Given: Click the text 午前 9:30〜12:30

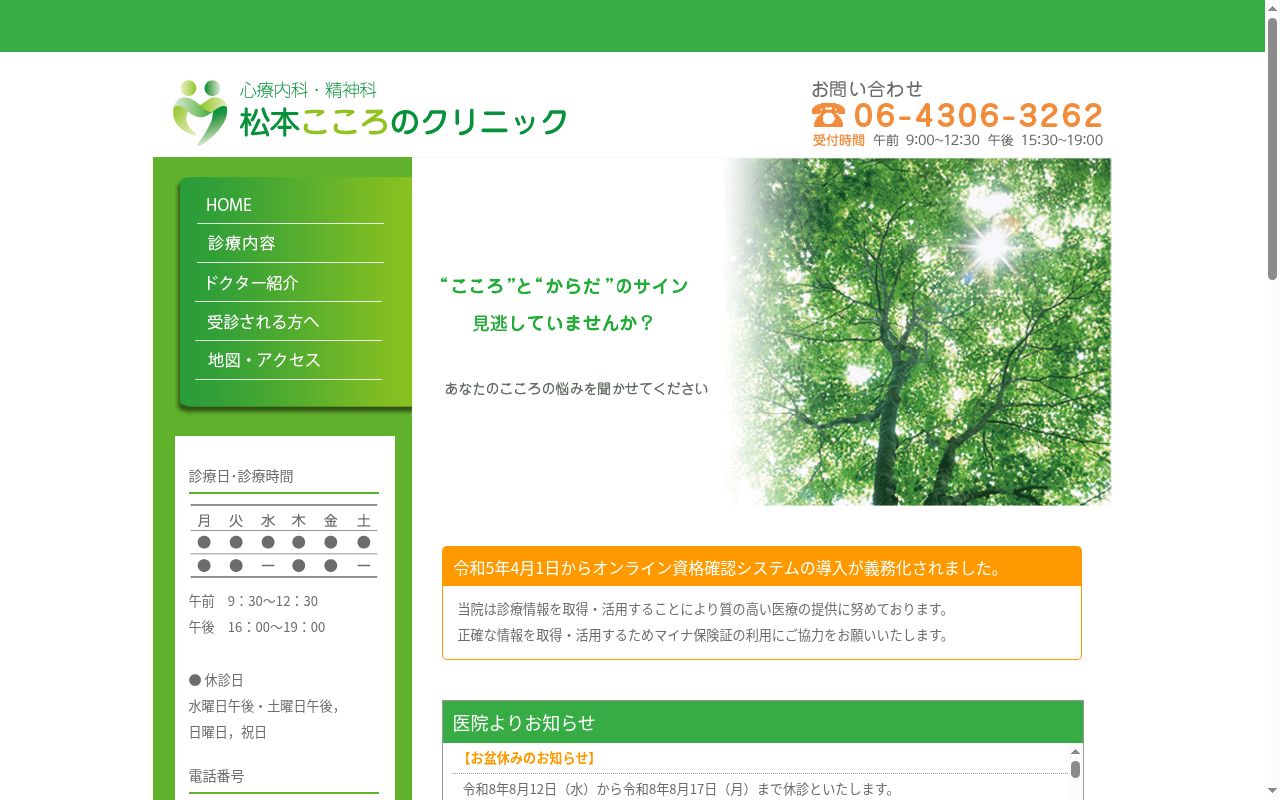Looking at the screenshot, I should click(253, 601).
